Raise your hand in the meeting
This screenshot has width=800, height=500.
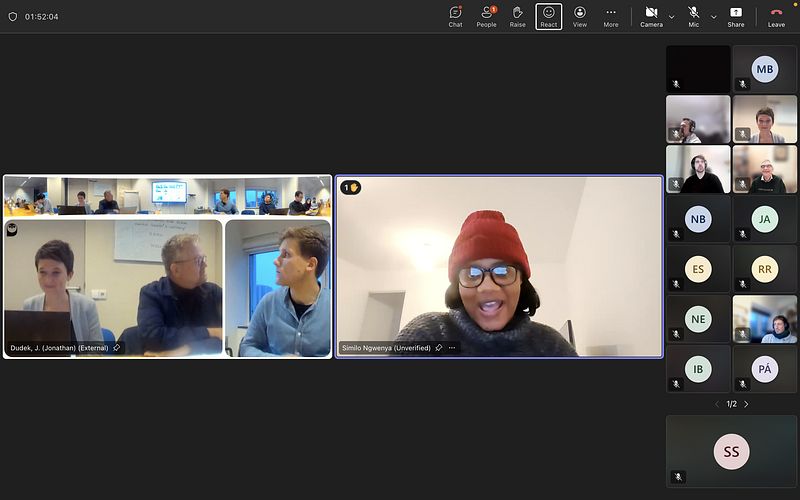(x=517, y=16)
